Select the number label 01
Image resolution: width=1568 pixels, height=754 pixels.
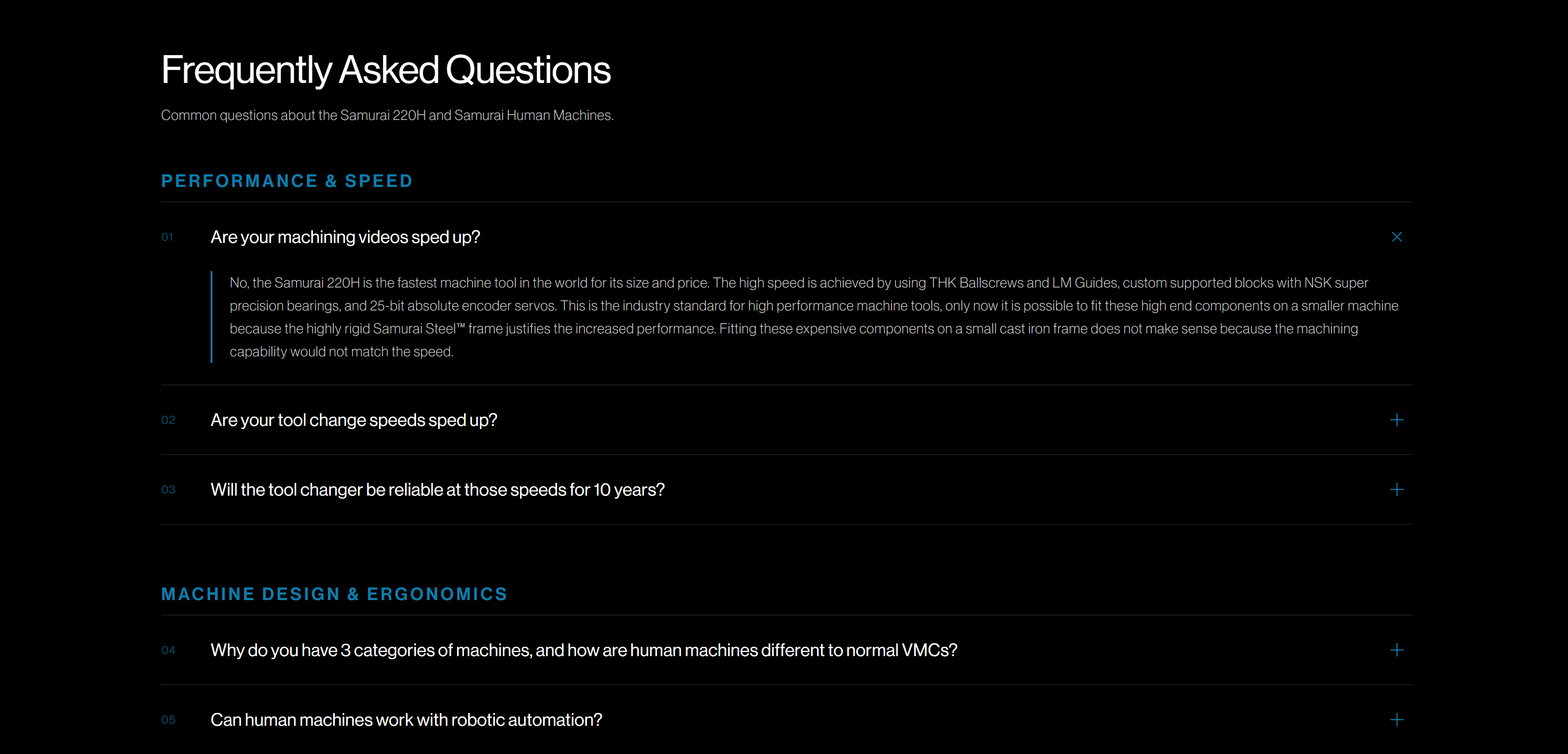tap(167, 238)
